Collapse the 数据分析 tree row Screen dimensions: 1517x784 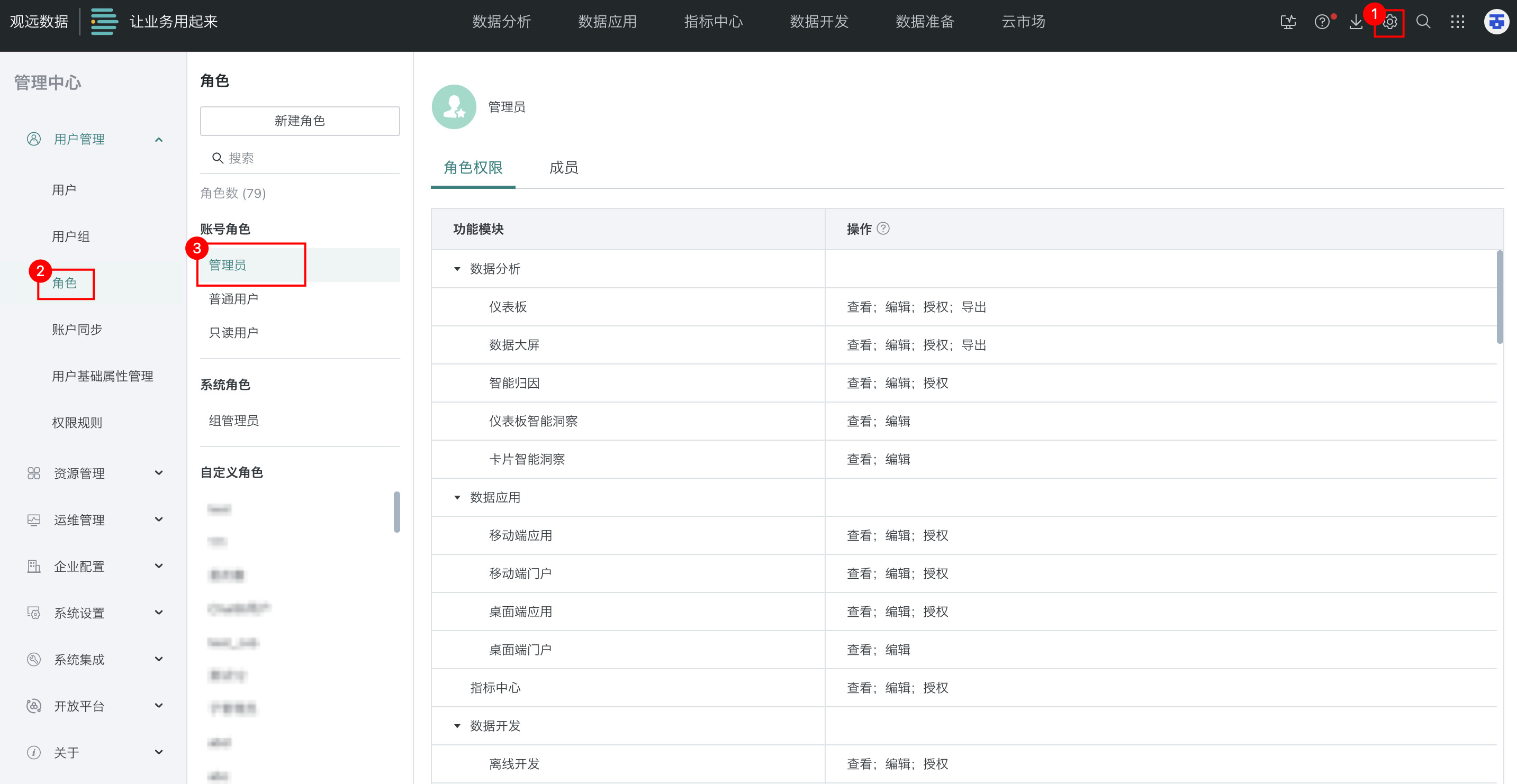coord(457,269)
